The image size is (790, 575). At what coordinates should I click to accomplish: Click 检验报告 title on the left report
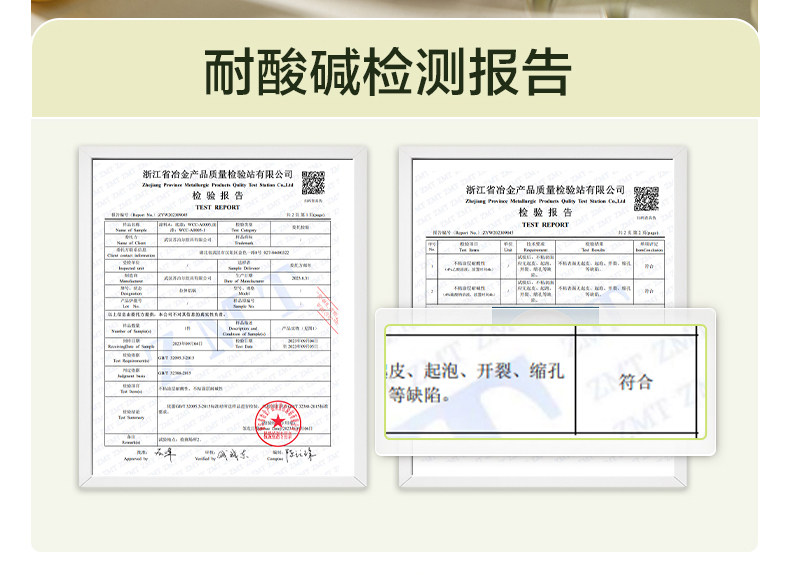pos(218,196)
